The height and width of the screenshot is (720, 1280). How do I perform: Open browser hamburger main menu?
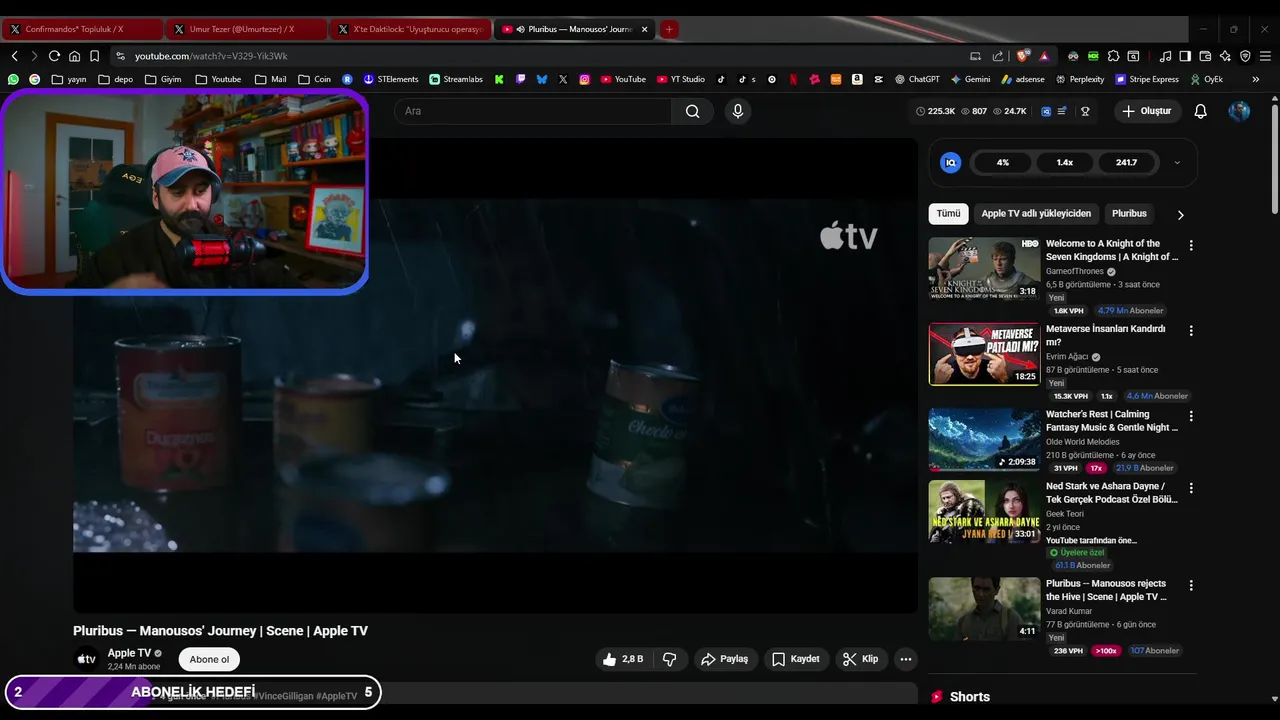point(1265,56)
